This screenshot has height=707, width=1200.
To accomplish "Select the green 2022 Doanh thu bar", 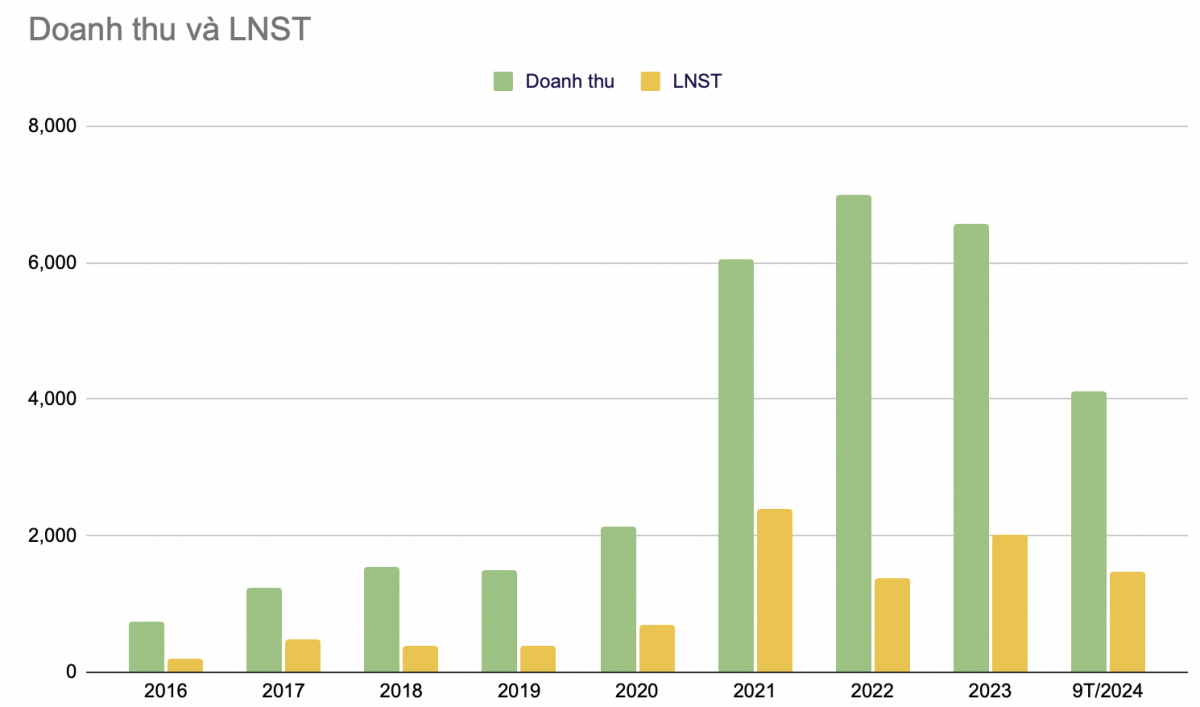I will [853, 434].
